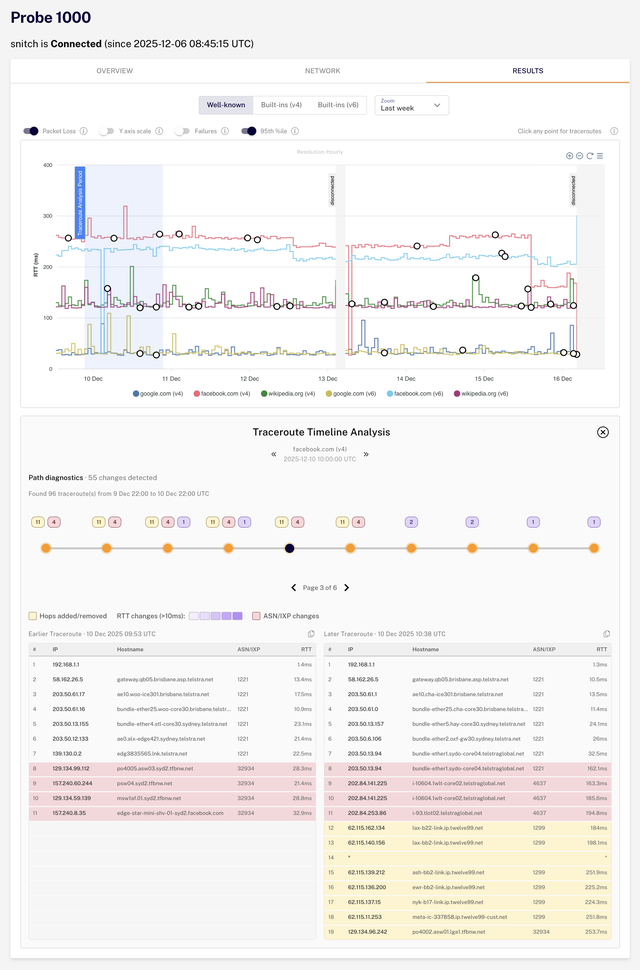Go to next traceroute with right chevron

pyautogui.click(x=364, y=455)
